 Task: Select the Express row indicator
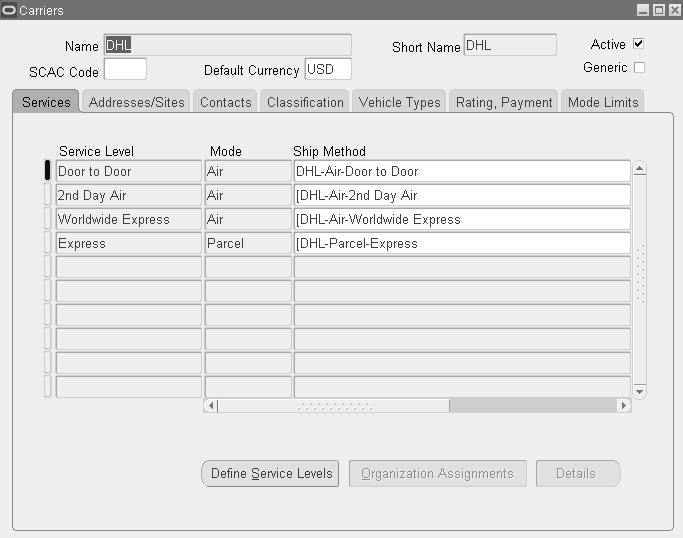[48, 242]
